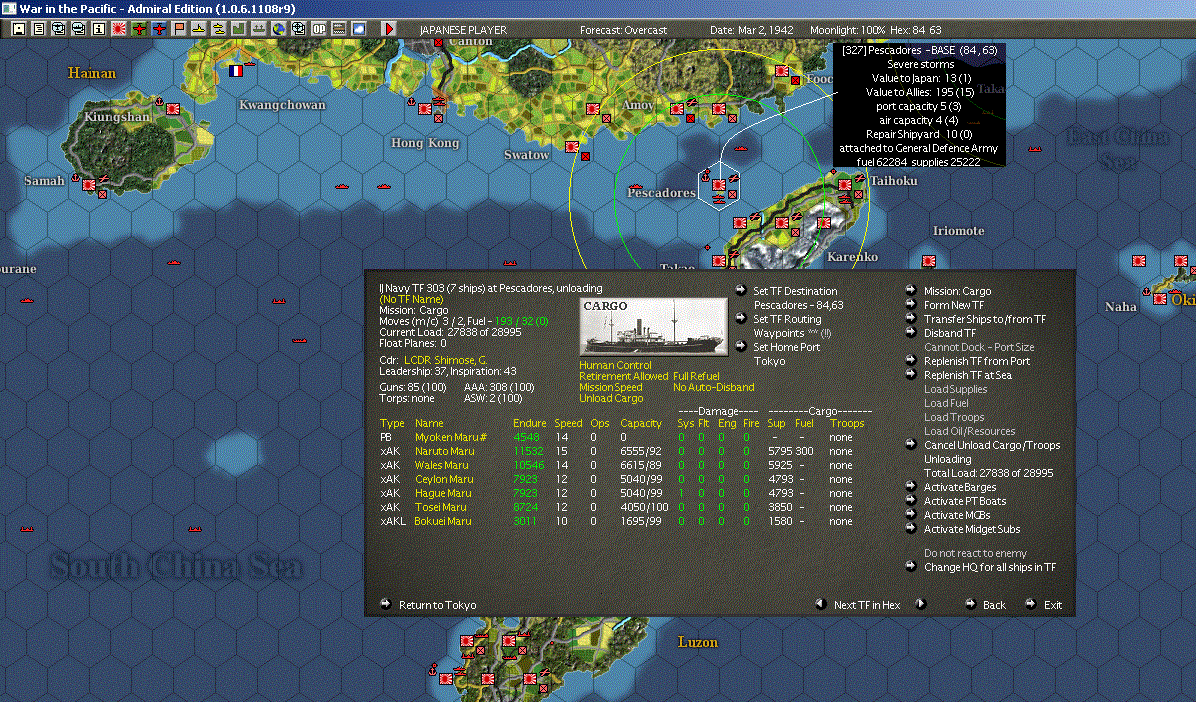Image resolution: width=1196 pixels, height=702 pixels.
Task: Toggle Unload Cargo setting
Action: pyautogui.click(x=611, y=398)
